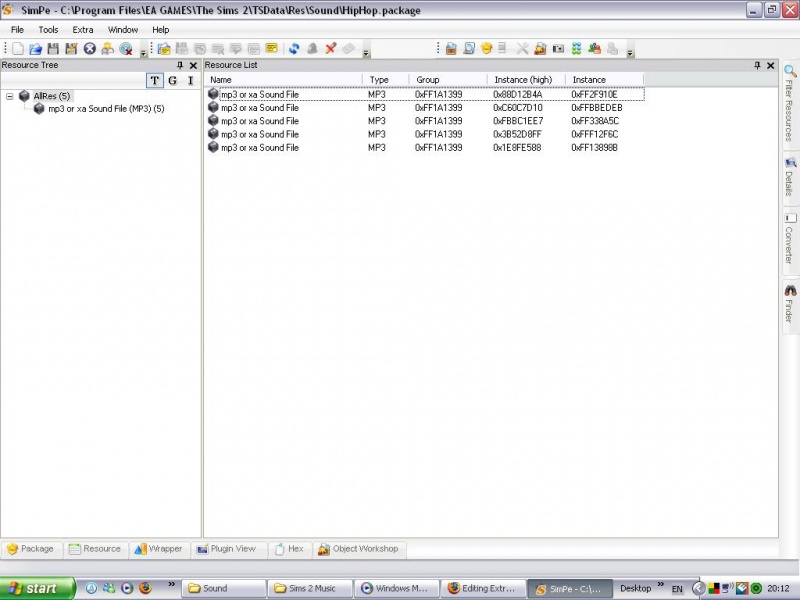Image resolution: width=800 pixels, height=600 pixels.
Task: Select sound file row with instance 0xFF338A5C
Action: click(x=425, y=121)
